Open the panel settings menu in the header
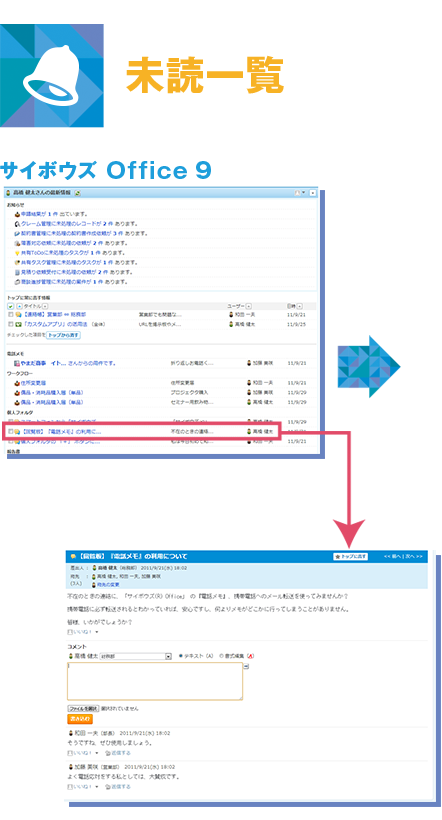442x820 pixels. coord(298,193)
